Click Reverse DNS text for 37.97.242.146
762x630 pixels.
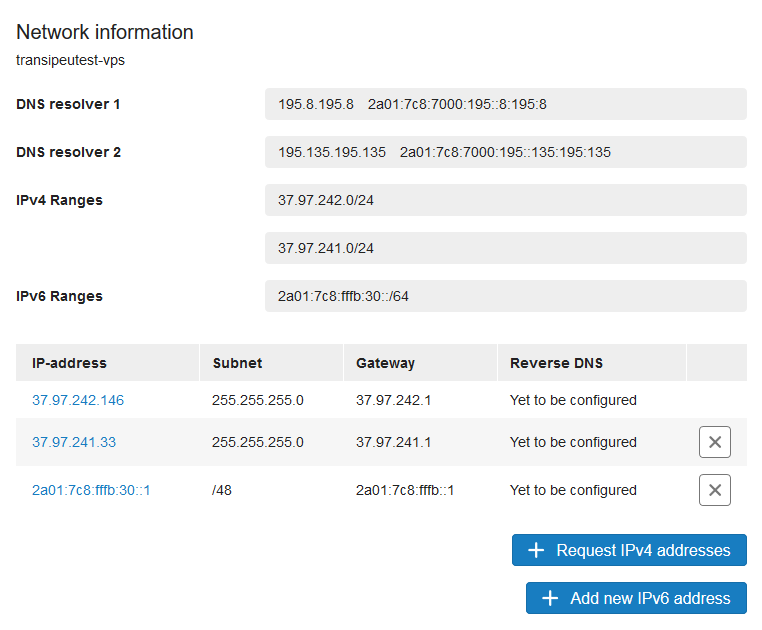[x=573, y=400]
